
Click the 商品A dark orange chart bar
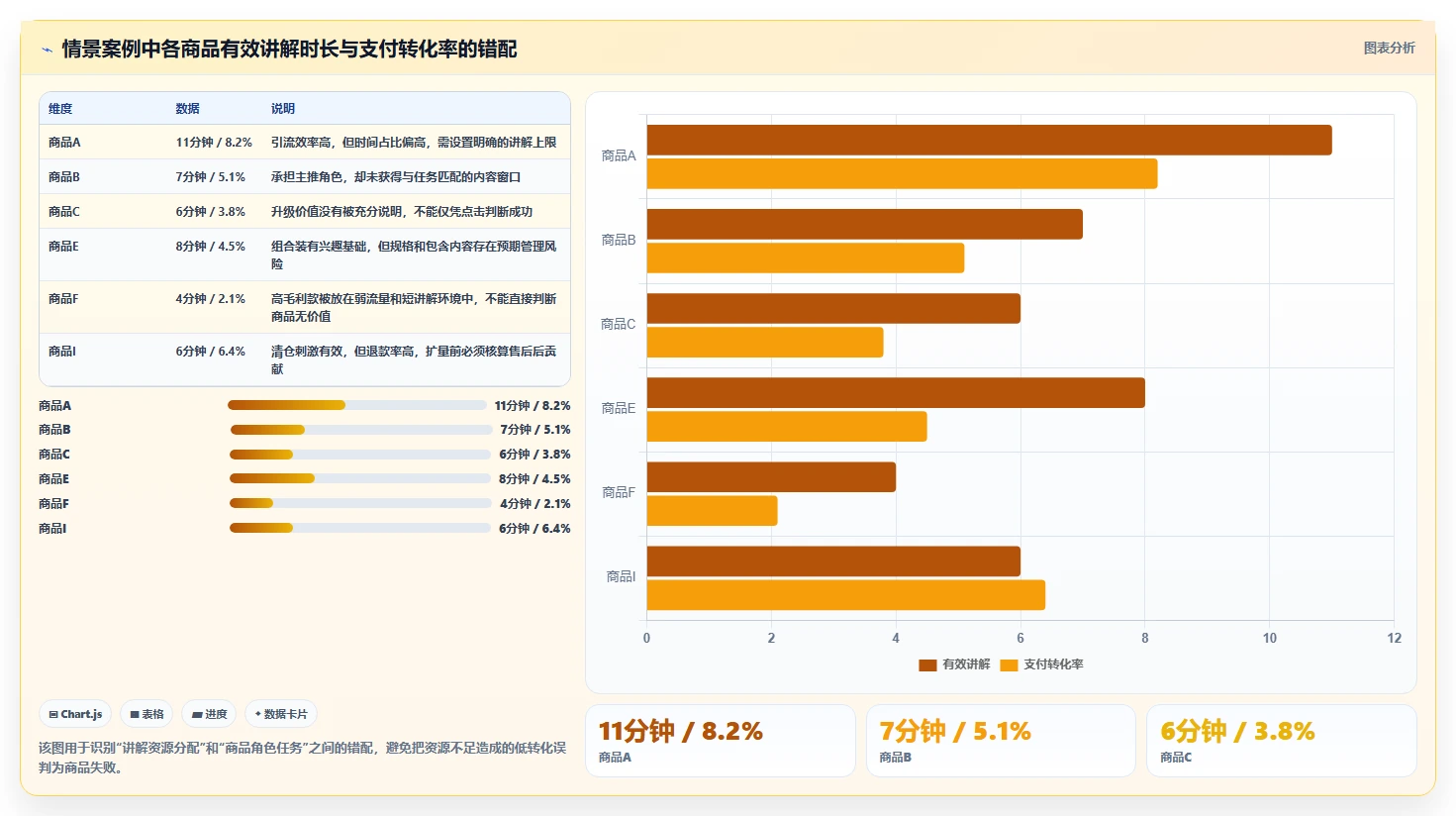(x=989, y=140)
